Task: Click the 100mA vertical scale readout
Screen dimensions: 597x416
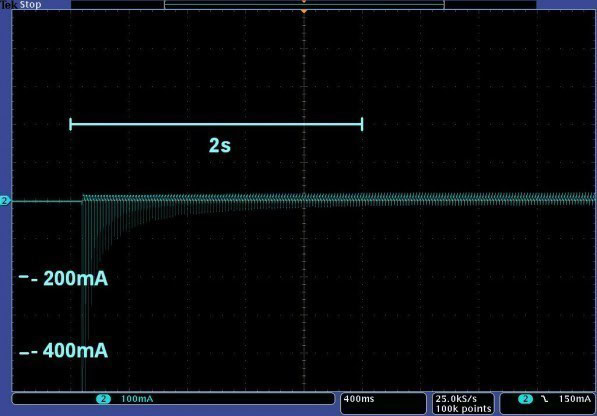Action: (137, 399)
